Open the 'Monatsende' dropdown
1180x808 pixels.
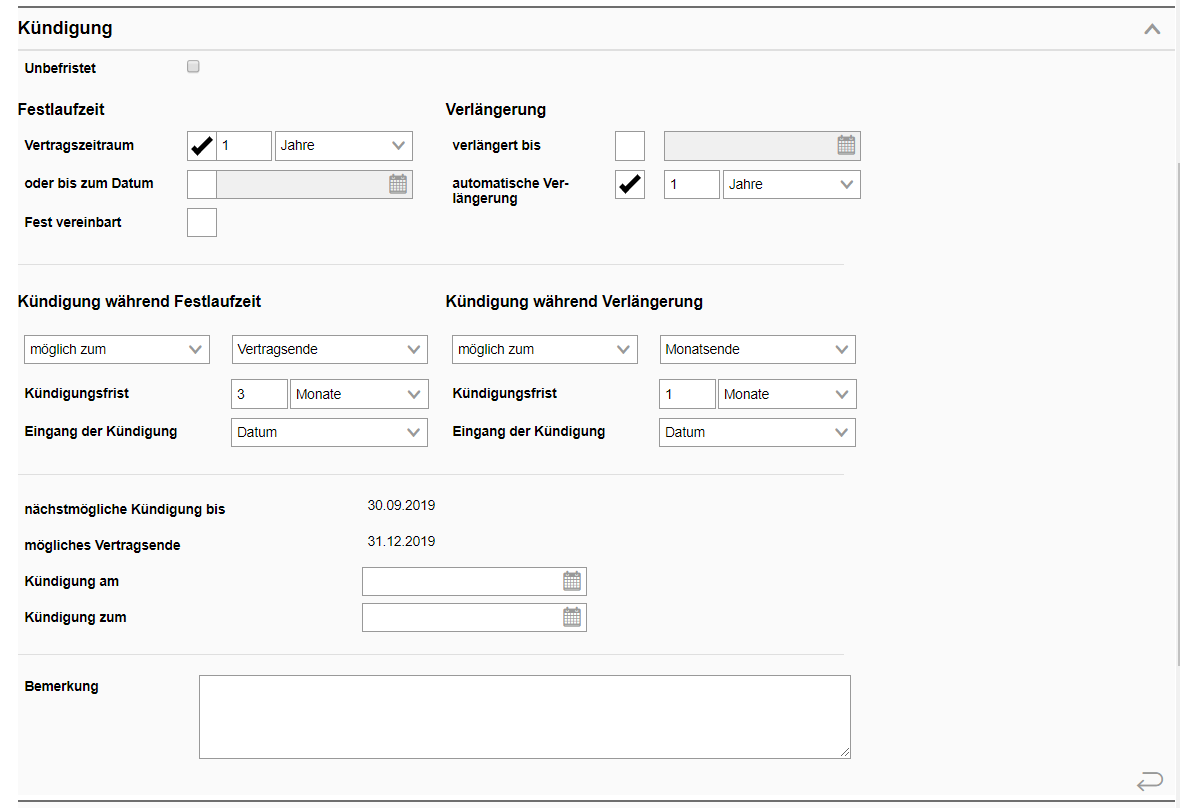757,349
